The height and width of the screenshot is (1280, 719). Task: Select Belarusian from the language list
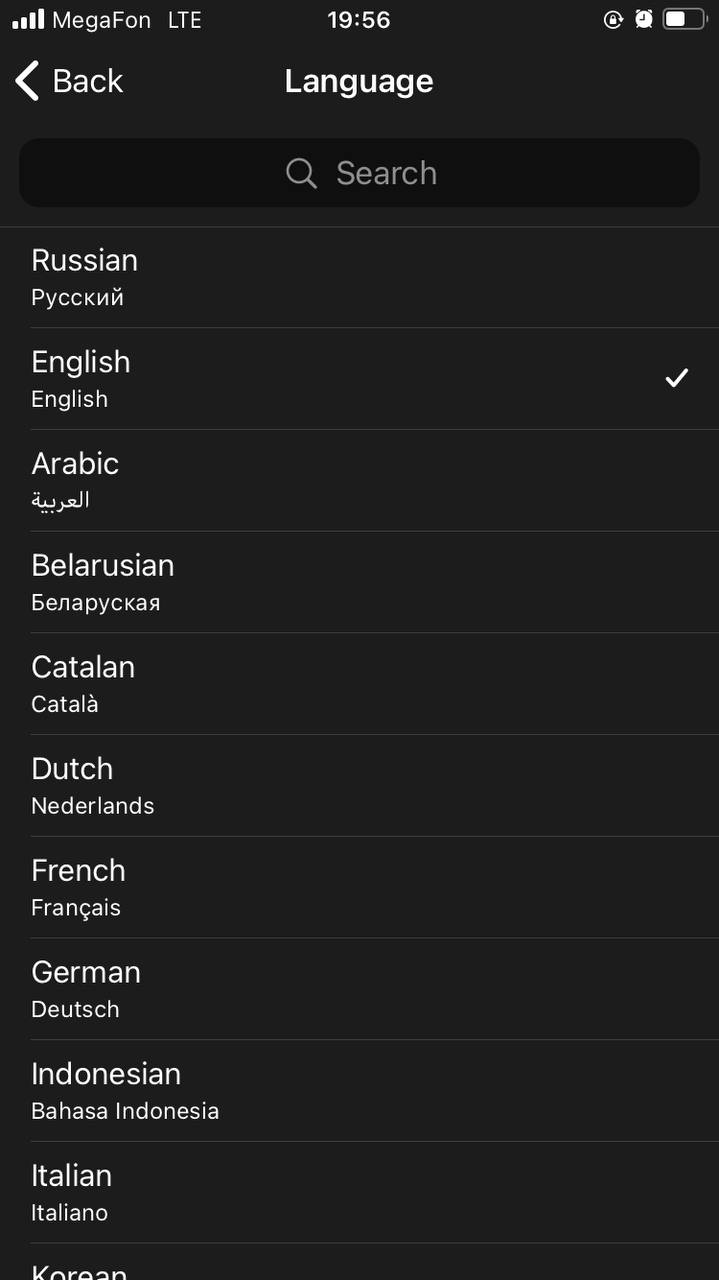click(359, 582)
